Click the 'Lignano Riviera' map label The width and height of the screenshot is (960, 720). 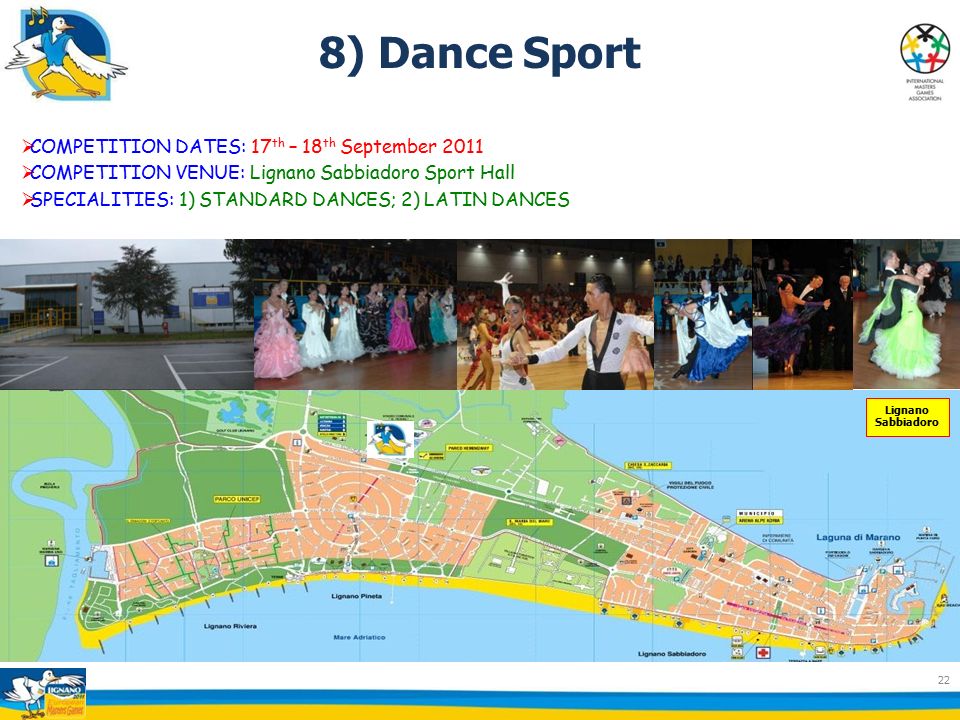(x=230, y=626)
